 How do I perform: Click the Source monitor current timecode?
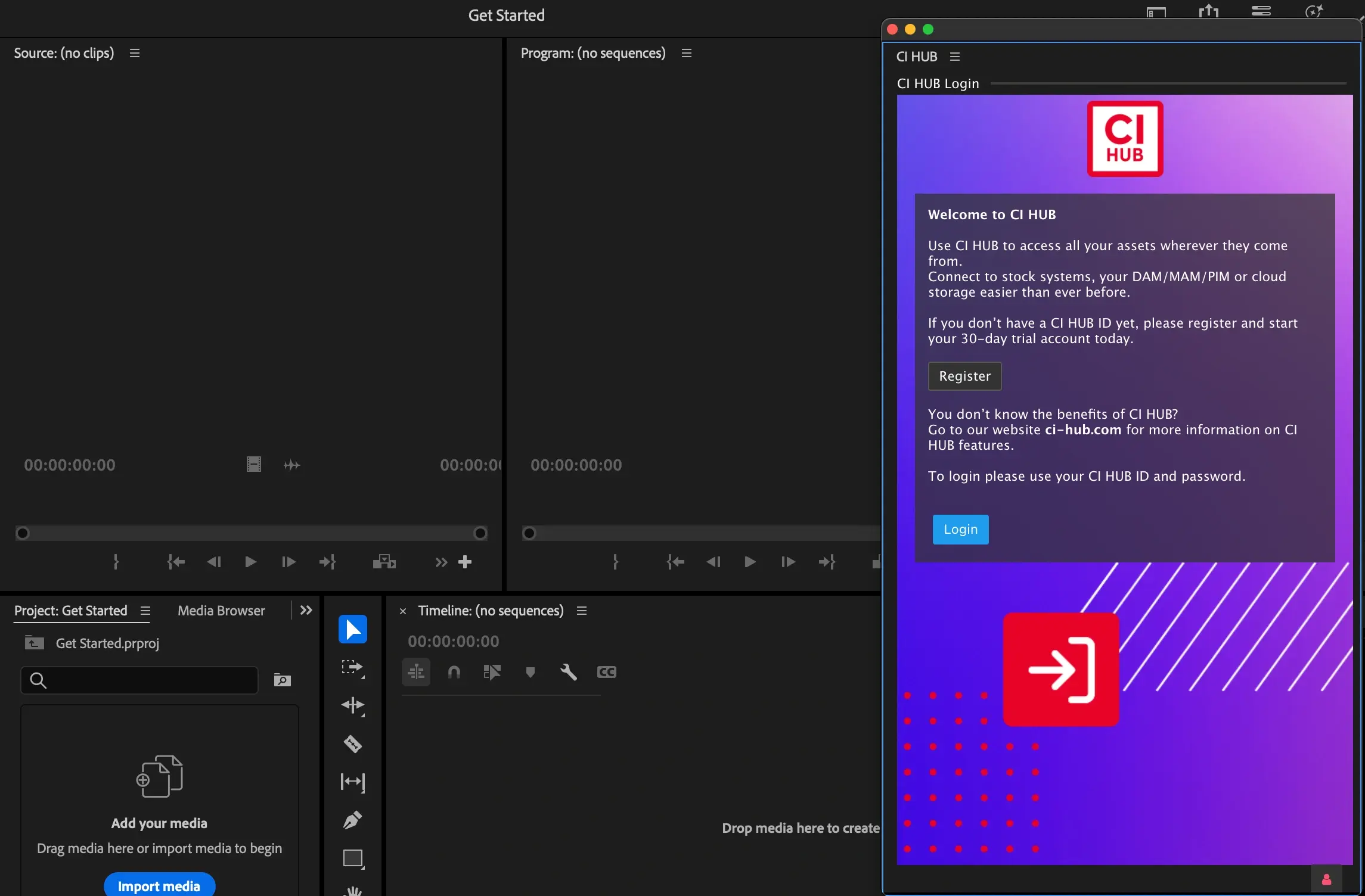click(70, 465)
